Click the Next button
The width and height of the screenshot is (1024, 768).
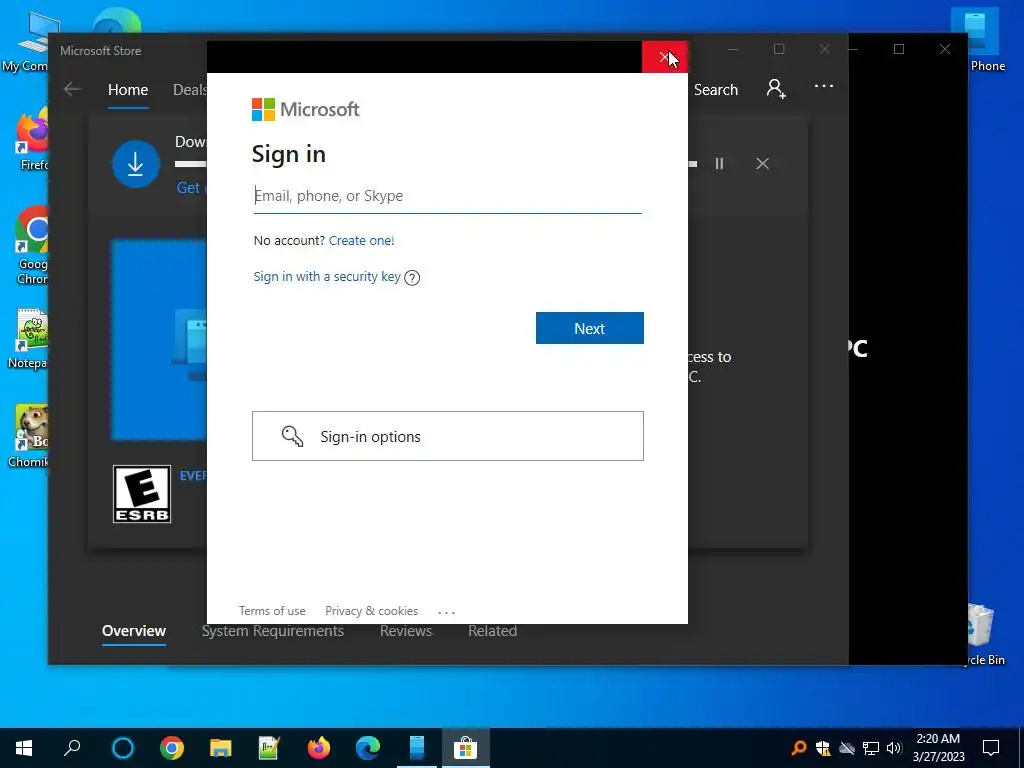click(x=589, y=328)
